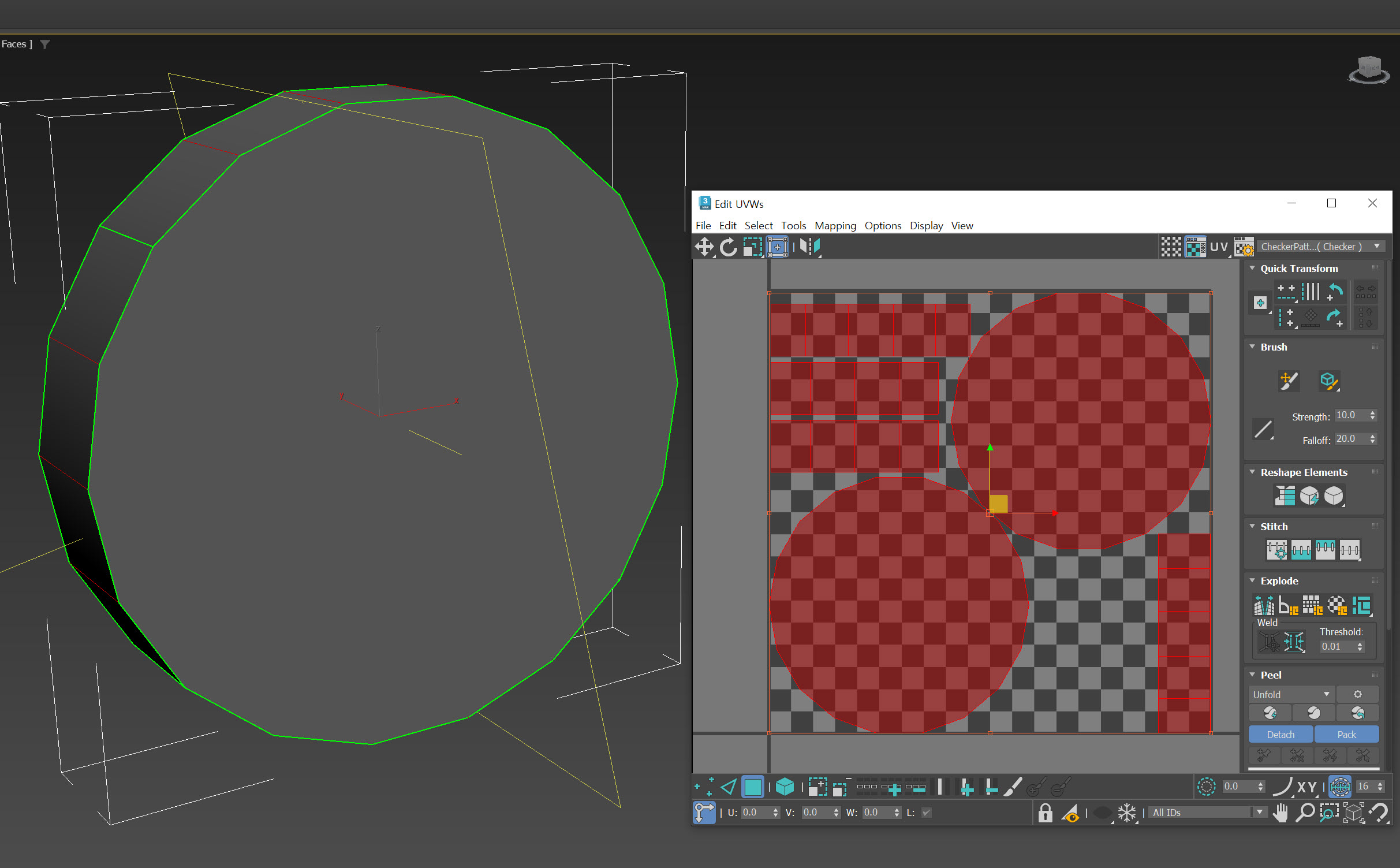The image size is (1400, 868).
Task: Click the Detach button in Peel
Action: pos(1280,735)
